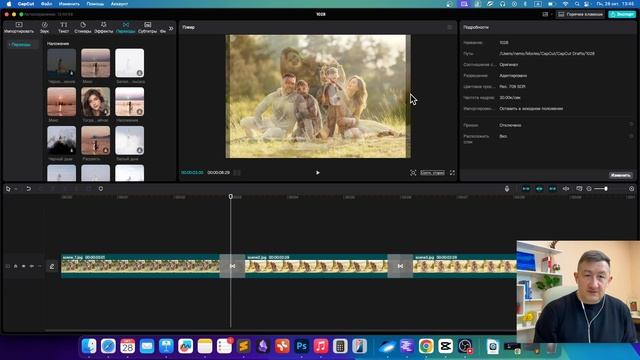
Task: Toggle the main track magnet
Action: pyautogui.click(x=526, y=189)
